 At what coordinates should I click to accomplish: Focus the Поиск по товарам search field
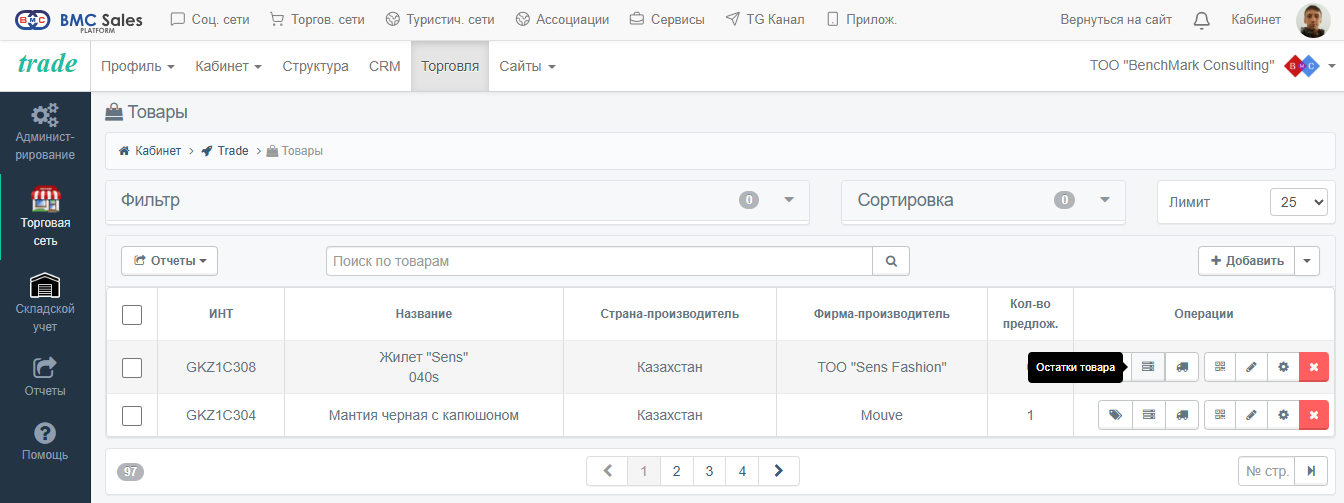pyautogui.click(x=599, y=261)
